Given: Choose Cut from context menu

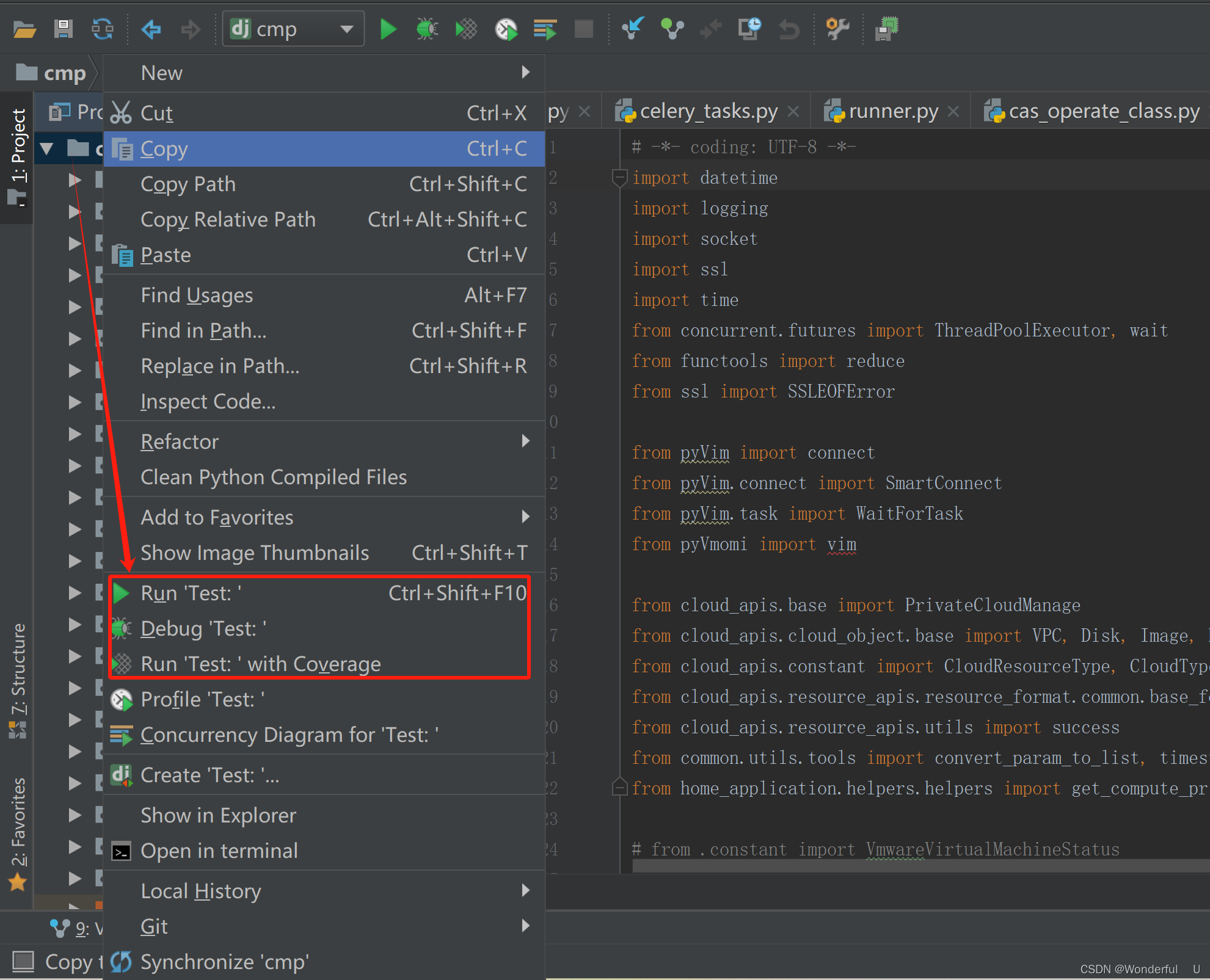Looking at the screenshot, I should [x=324, y=114].
